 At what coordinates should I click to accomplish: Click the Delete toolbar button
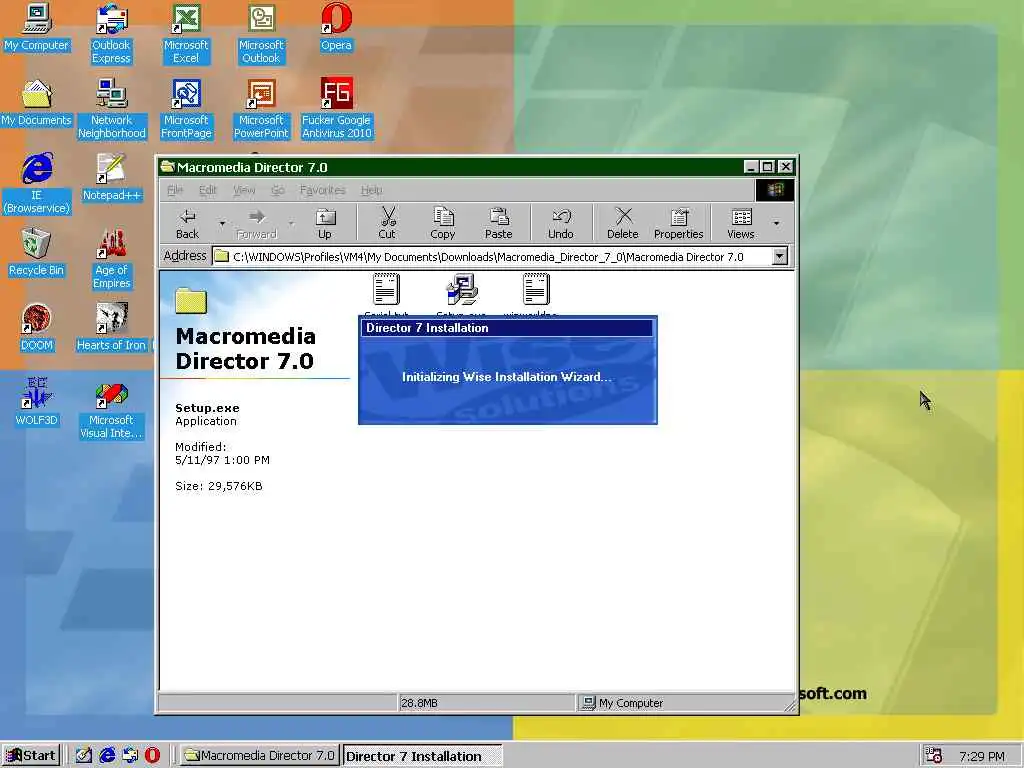point(622,223)
